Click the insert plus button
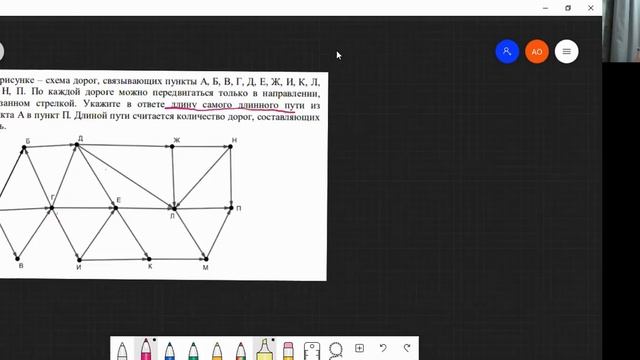The width and height of the screenshot is (640, 360). click(x=360, y=348)
